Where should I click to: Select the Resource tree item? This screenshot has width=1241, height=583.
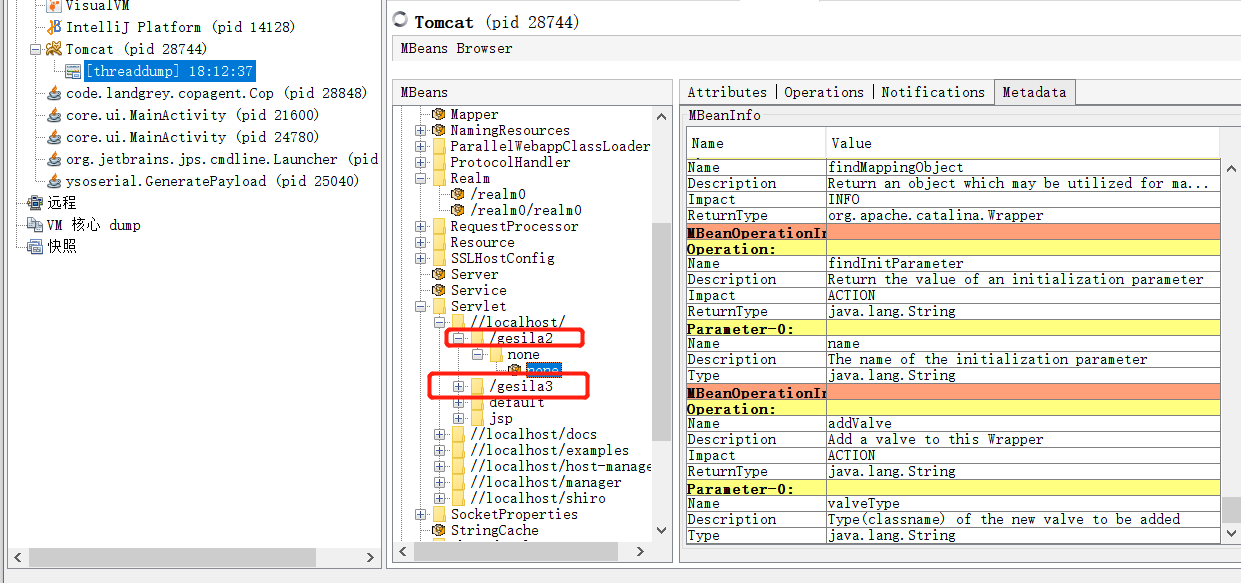[x=482, y=242]
